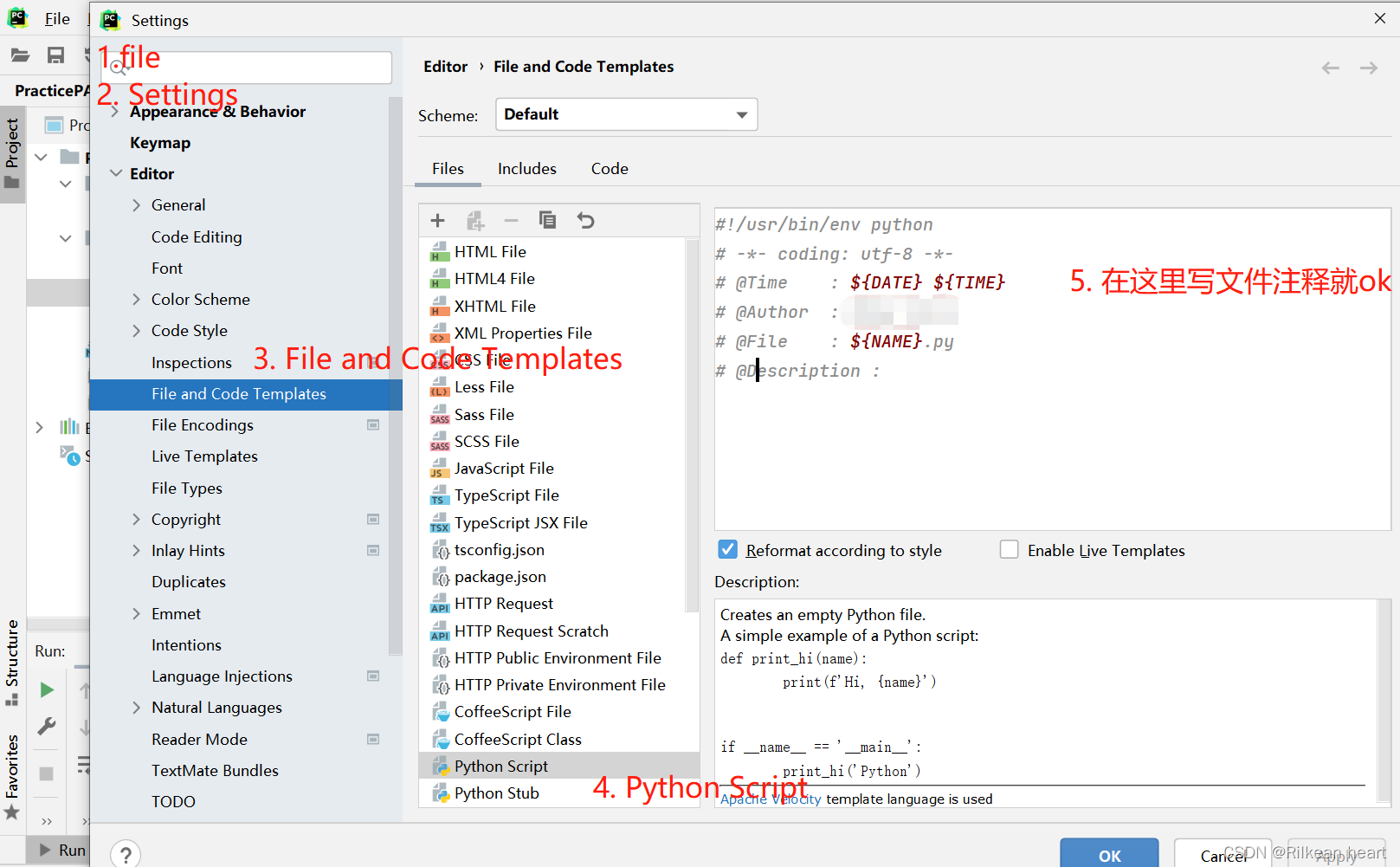This screenshot has width=1400, height=867.
Task: Select HTTP Private Environment File template
Action: tap(548, 685)
